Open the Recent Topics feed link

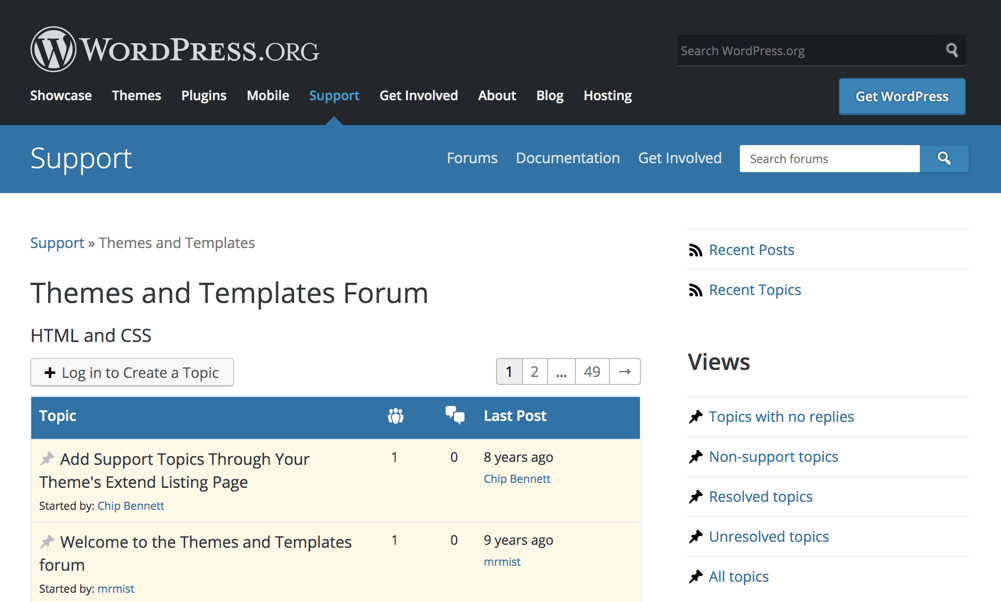pyautogui.click(x=755, y=290)
